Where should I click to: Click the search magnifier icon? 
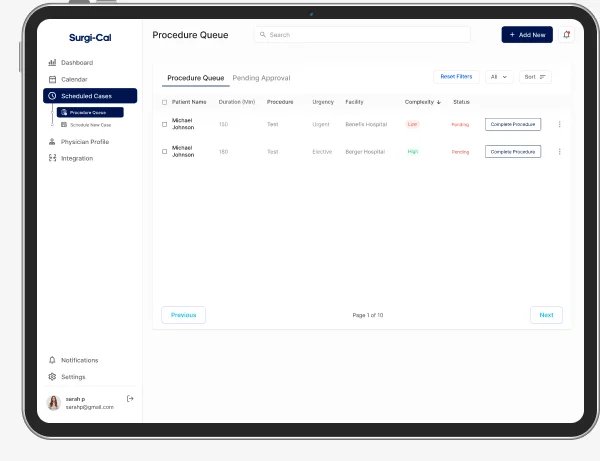coord(262,34)
